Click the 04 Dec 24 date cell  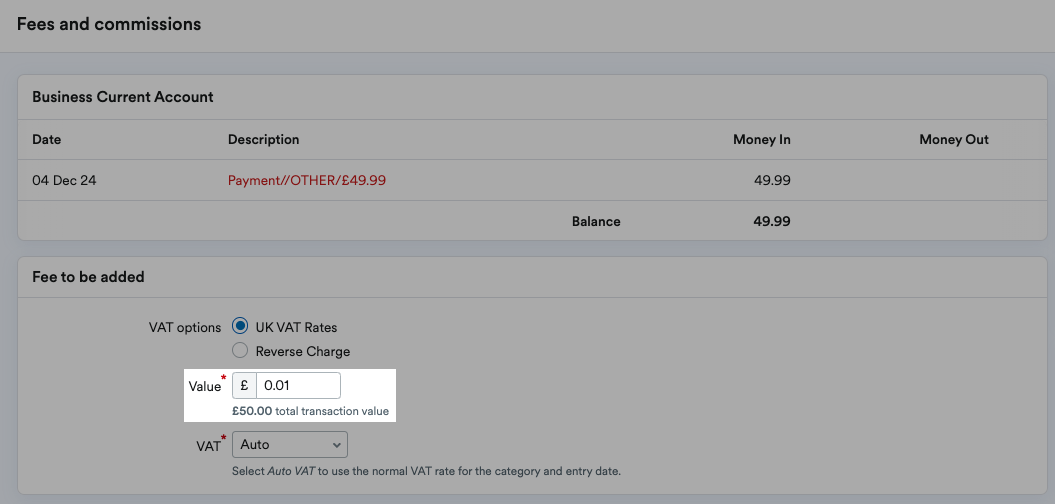64,180
